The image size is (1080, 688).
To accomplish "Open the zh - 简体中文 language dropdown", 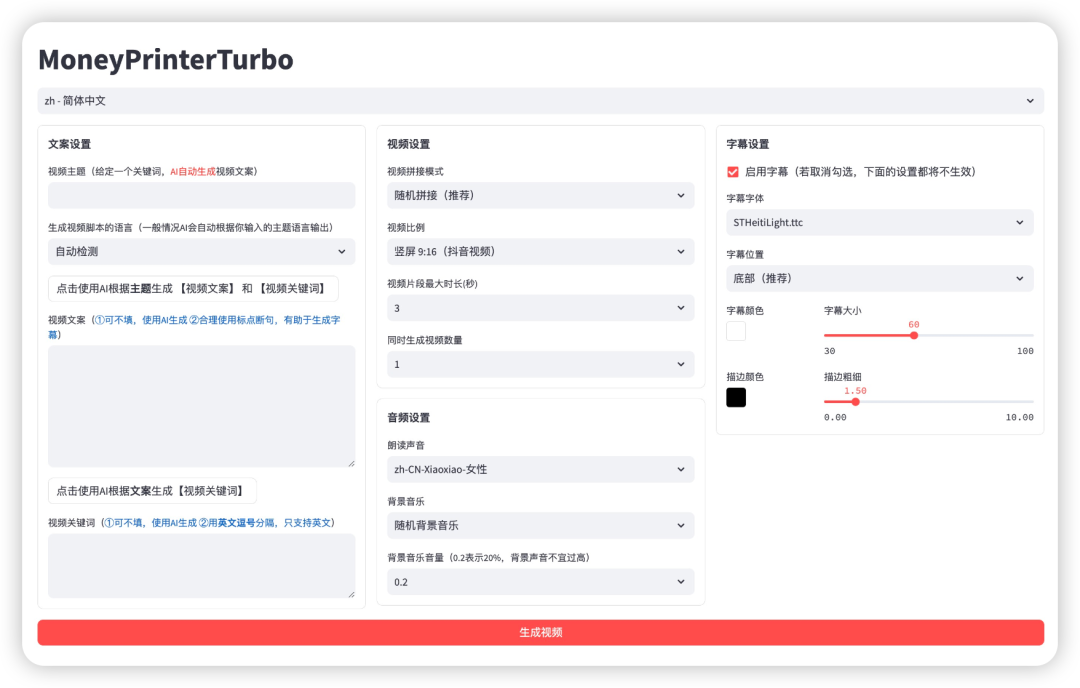I will tap(540, 101).
